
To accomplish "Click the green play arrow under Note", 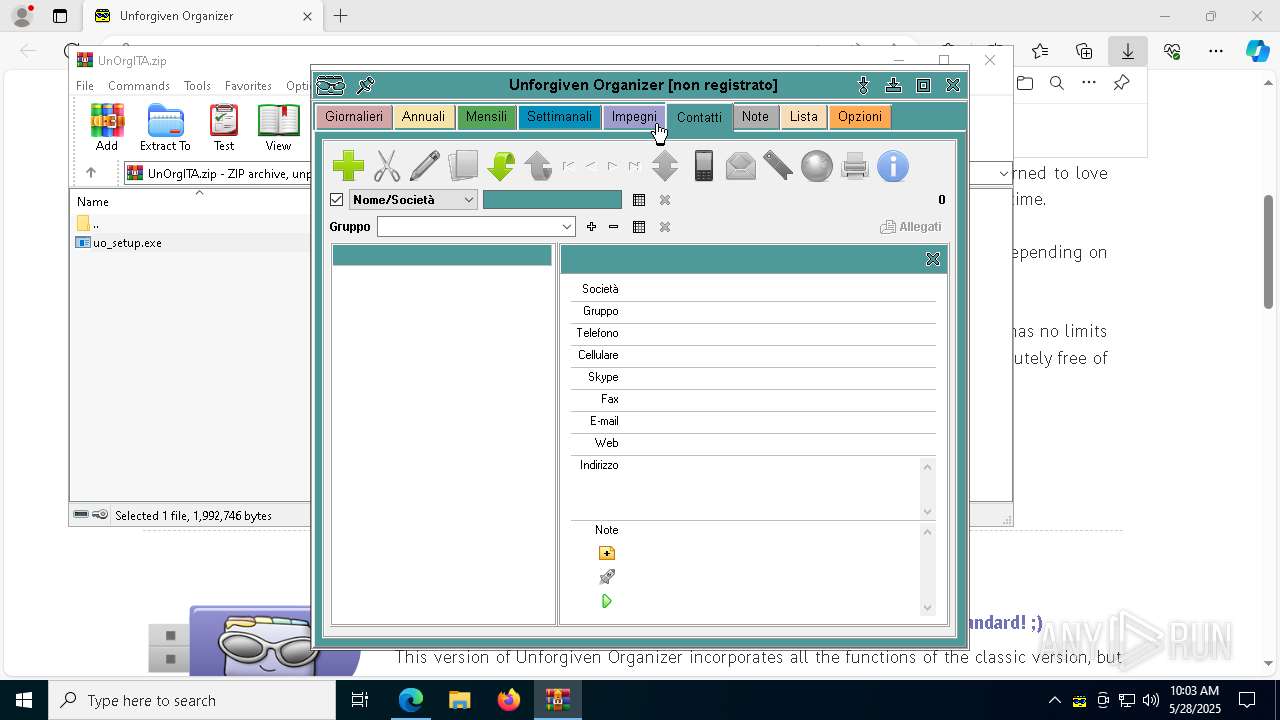I will [607, 601].
